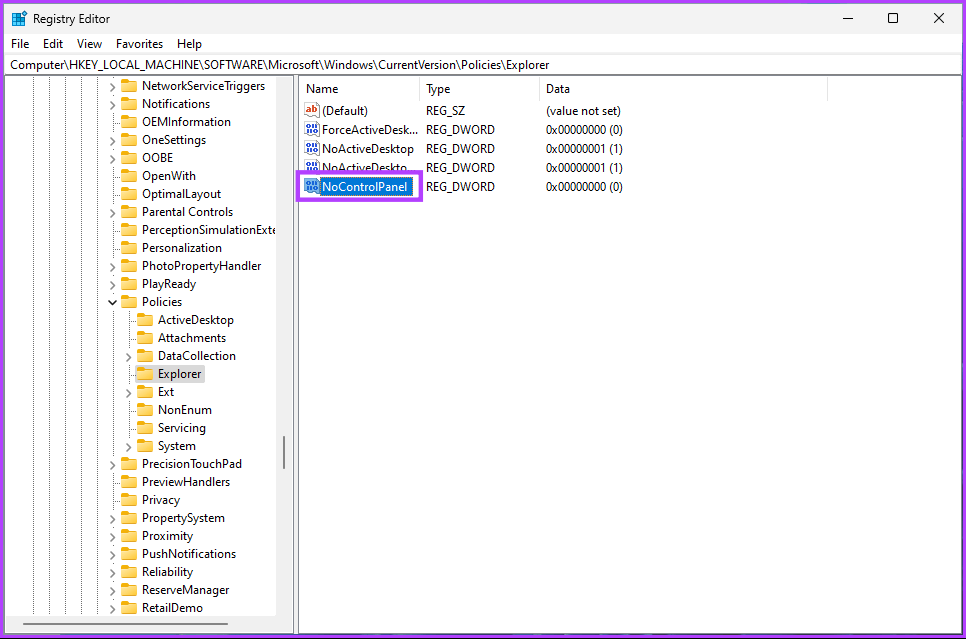This screenshot has height=639, width=966.
Task: Click data 0x00000000 (0) of ForceActiveDesk... row
Action: point(584,130)
